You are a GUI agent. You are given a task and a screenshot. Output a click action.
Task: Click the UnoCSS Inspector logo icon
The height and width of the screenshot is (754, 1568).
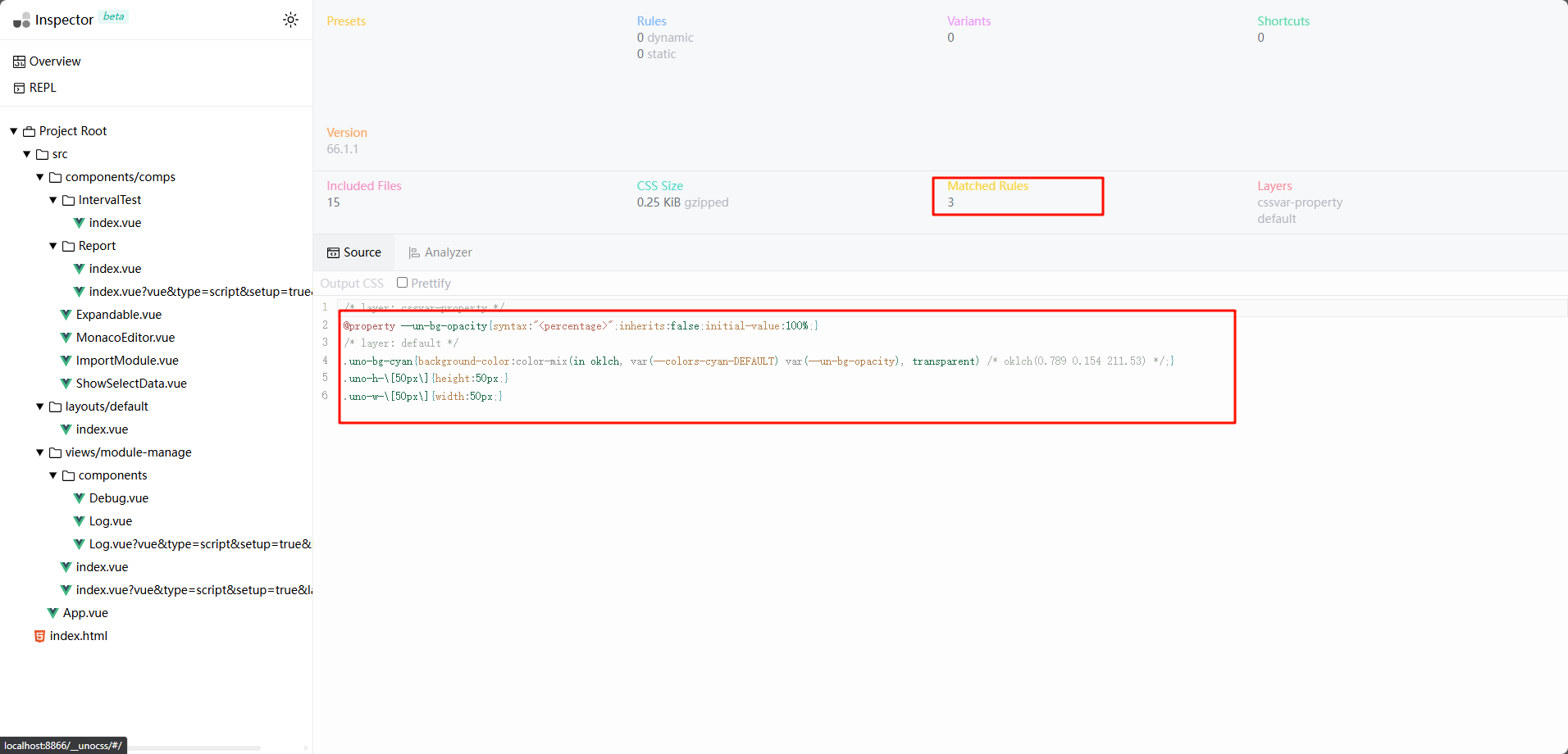coord(22,20)
